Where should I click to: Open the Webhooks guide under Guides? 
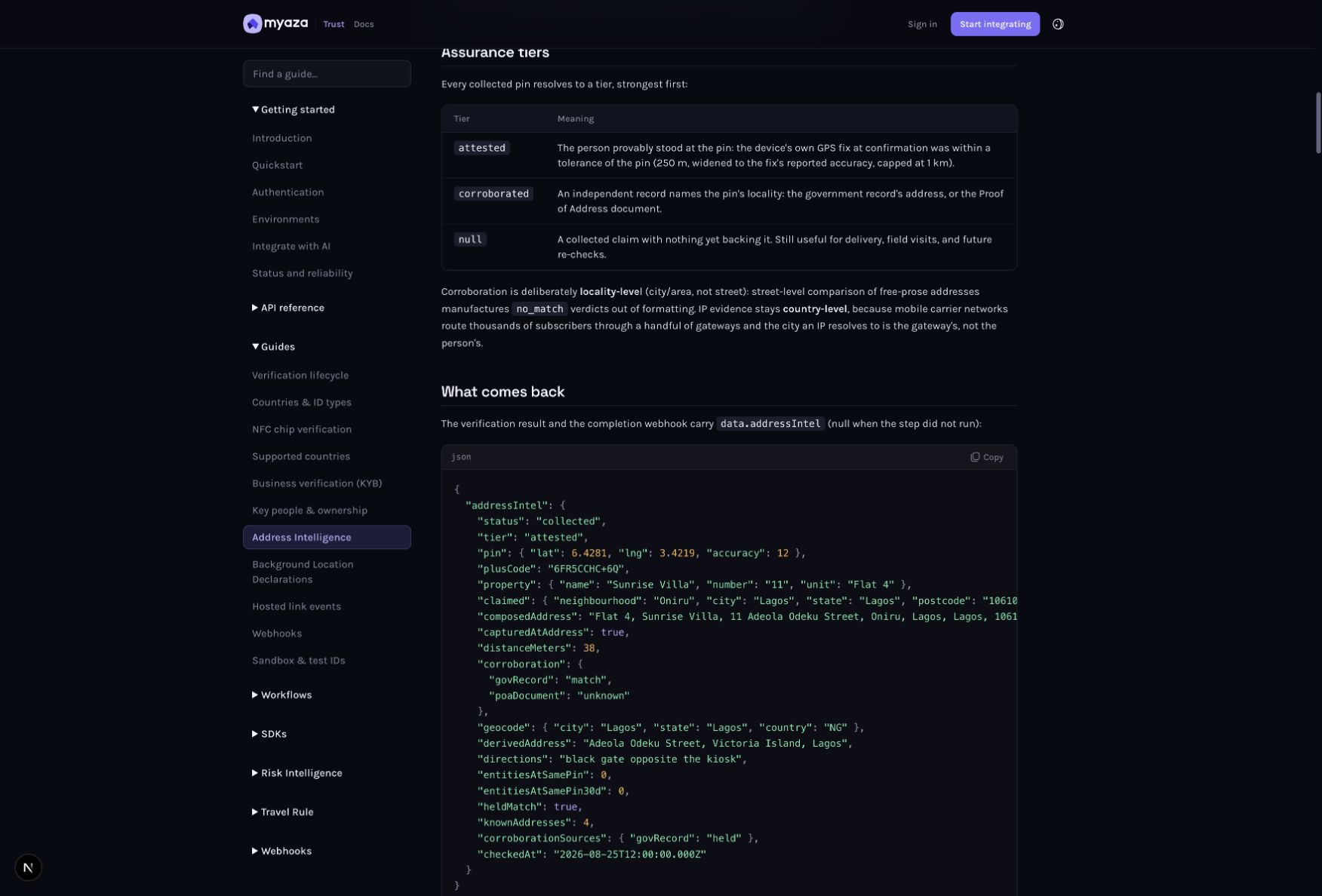(x=277, y=634)
